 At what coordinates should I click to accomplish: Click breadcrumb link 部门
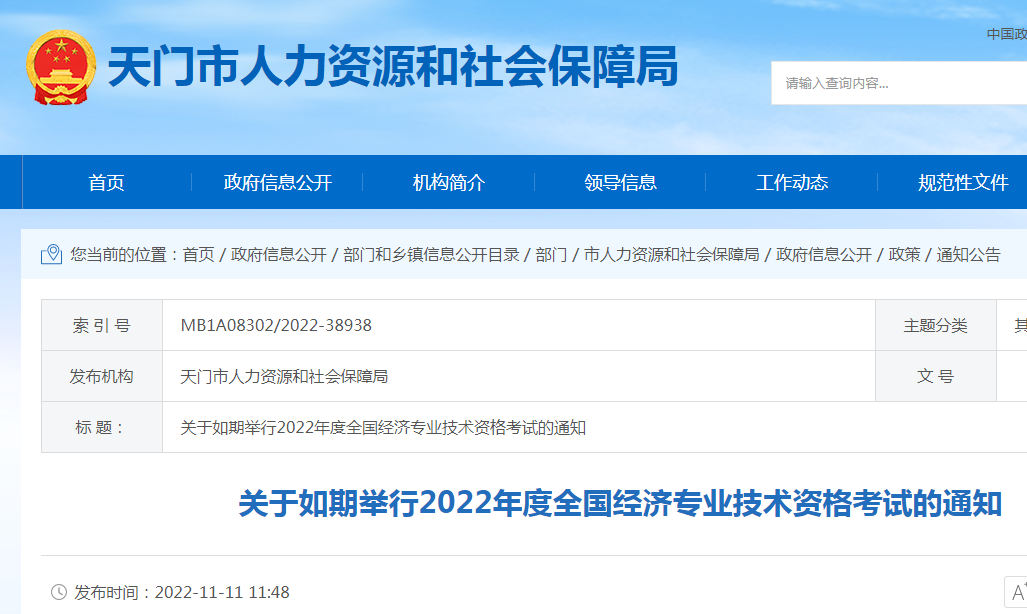click(551, 254)
